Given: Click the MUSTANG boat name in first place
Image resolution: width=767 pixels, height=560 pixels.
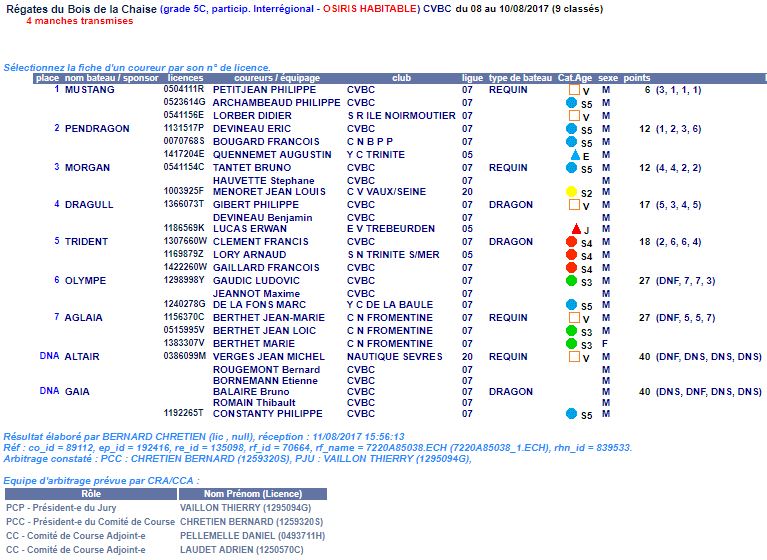Looking at the screenshot, I should tap(90, 90).
